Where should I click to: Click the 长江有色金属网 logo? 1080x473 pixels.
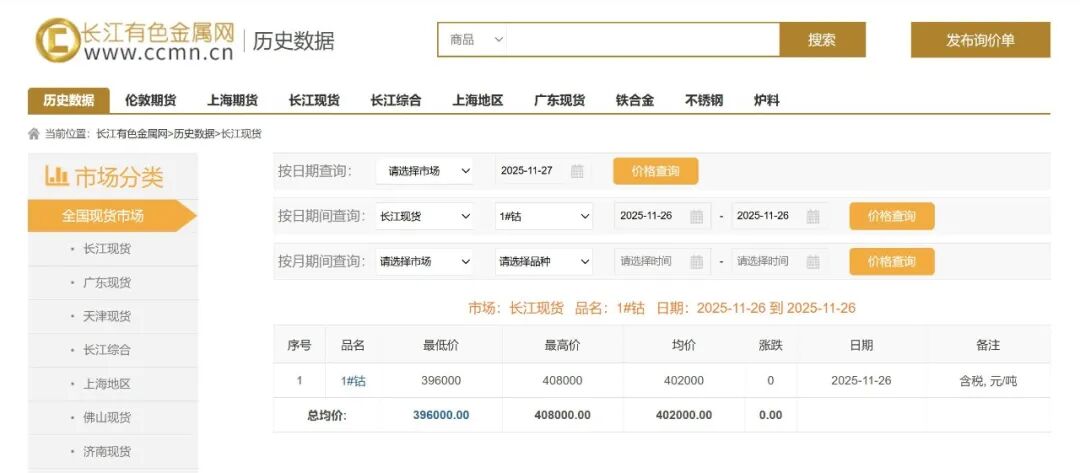pos(135,40)
